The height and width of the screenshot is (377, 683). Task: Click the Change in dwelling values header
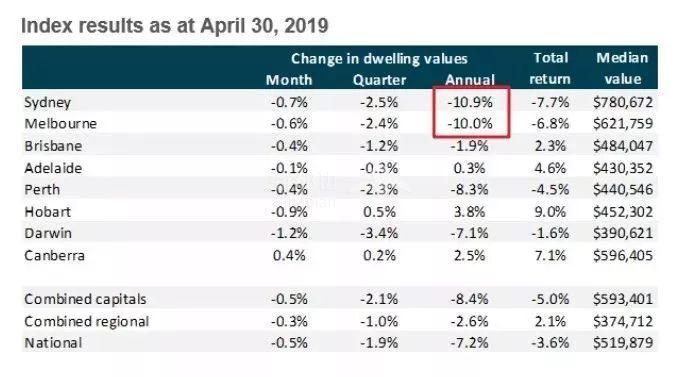(x=379, y=59)
